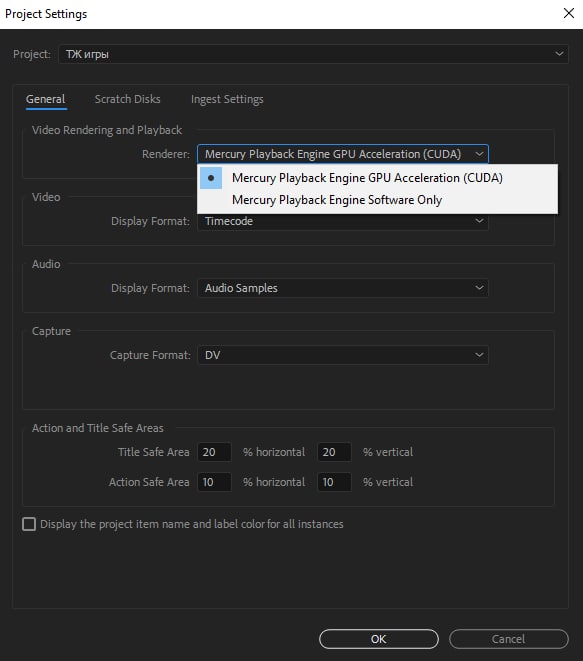Open the Renderer dropdown
Screen dimensions: 583x661
(343, 154)
